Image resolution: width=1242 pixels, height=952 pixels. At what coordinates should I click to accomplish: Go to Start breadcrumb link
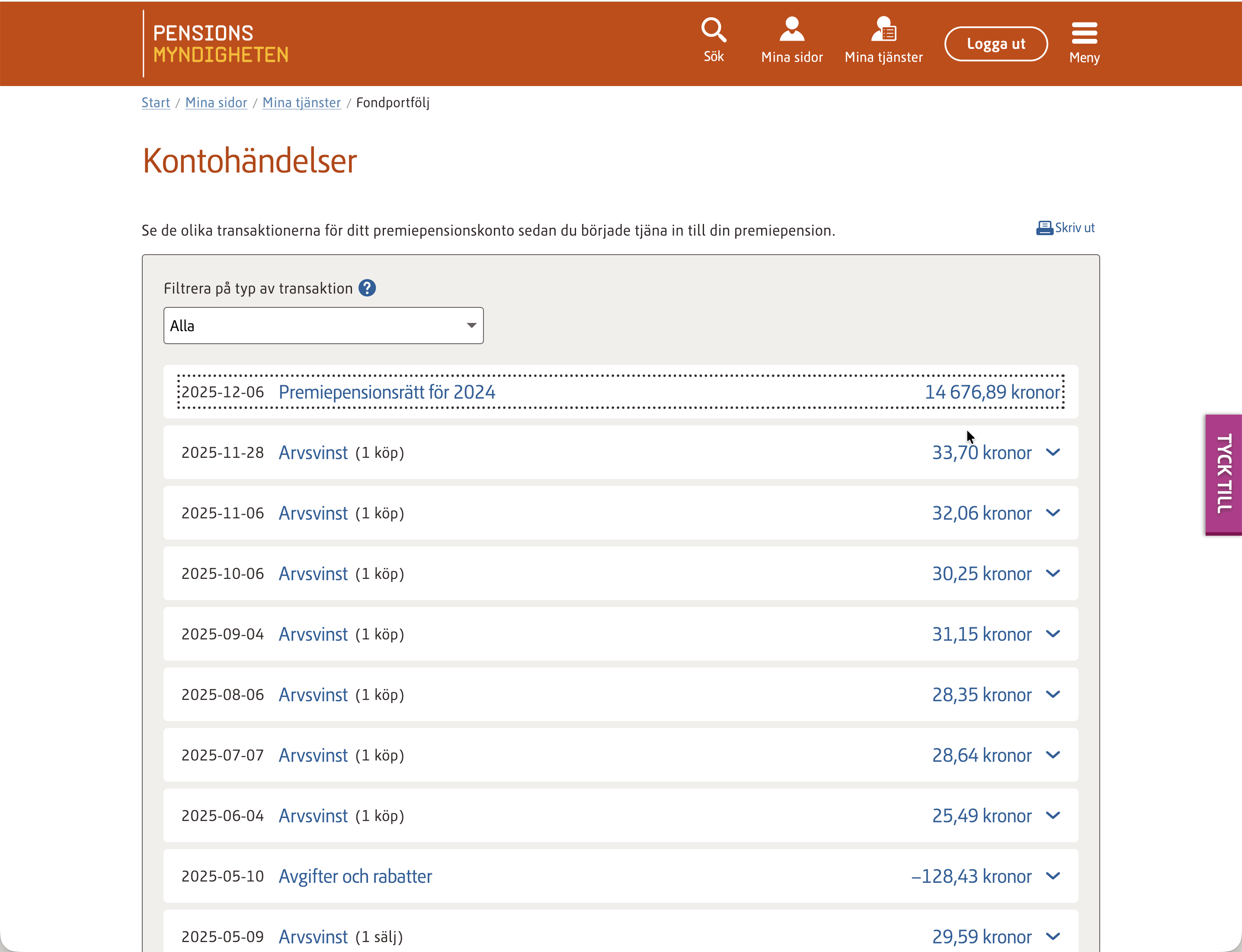click(x=155, y=102)
